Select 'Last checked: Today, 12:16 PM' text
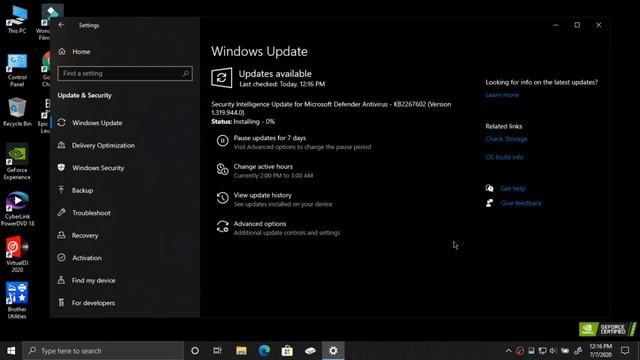 point(282,84)
